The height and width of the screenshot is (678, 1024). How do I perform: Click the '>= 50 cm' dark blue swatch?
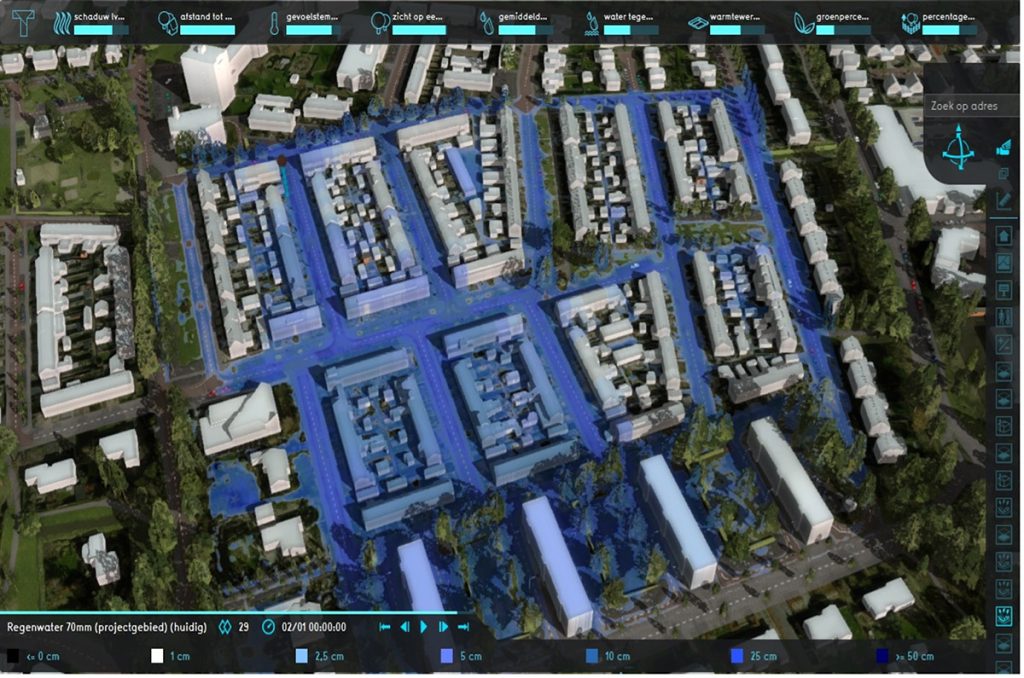[882, 656]
